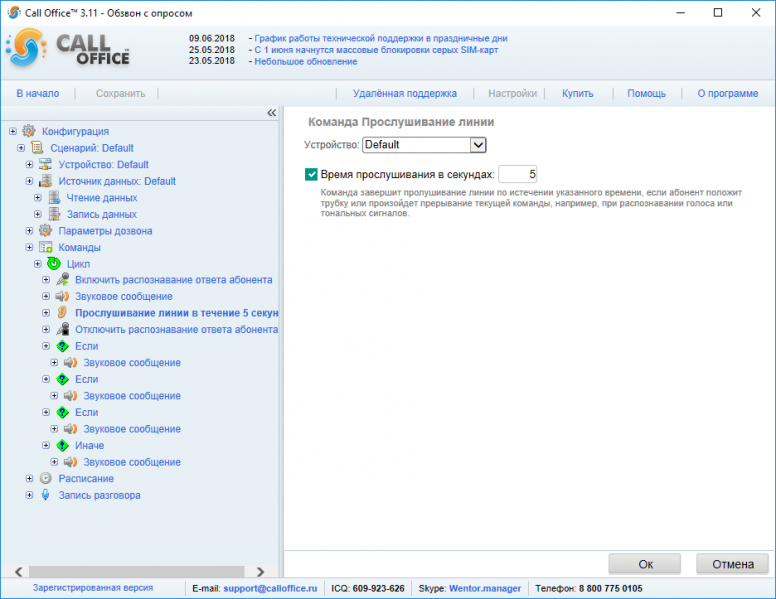The image size is (776, 599).
Task: Open the Помощь menu item
Action: point(646,94)
